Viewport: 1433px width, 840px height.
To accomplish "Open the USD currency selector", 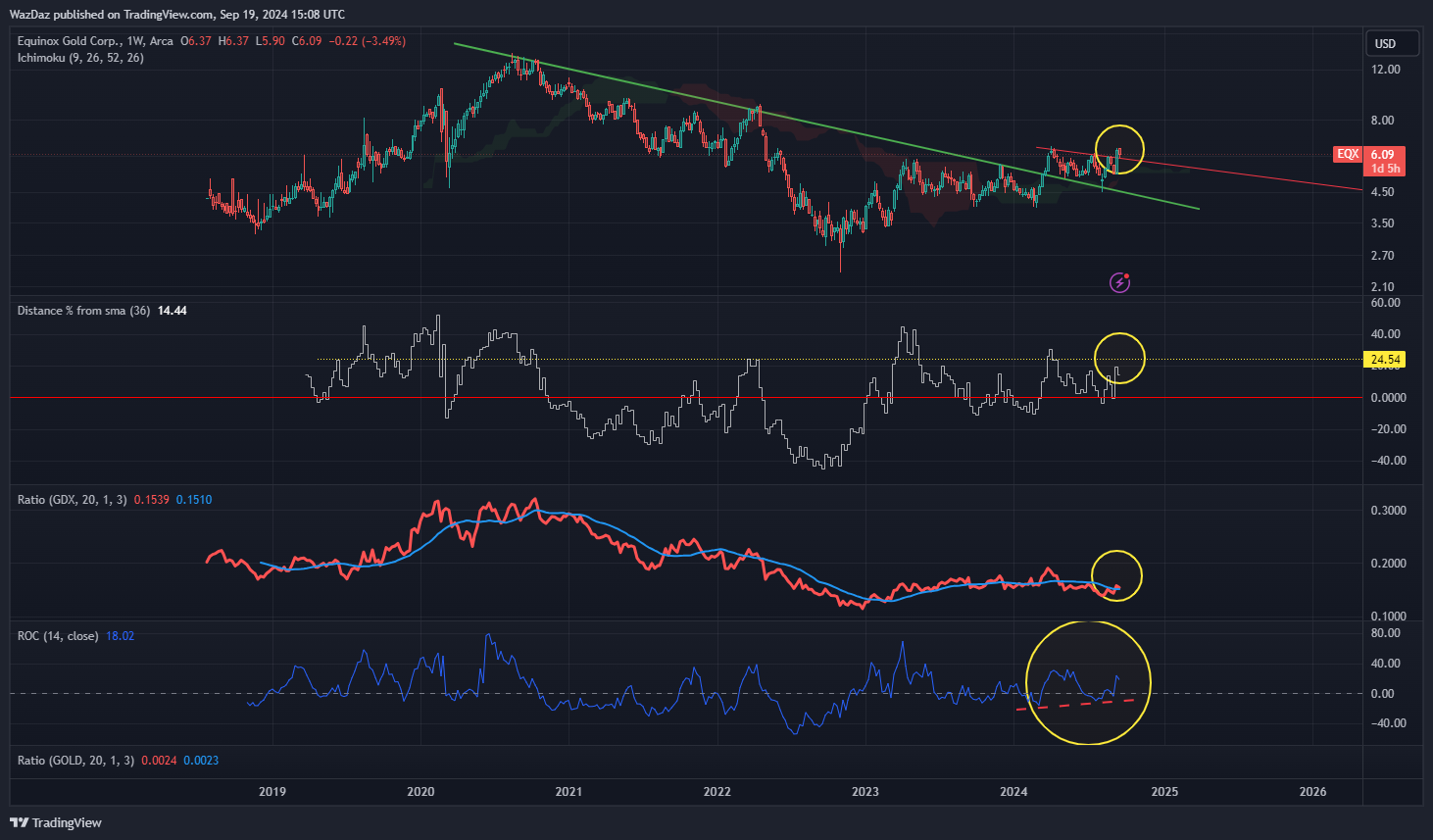I will (x=1392, y=43).
